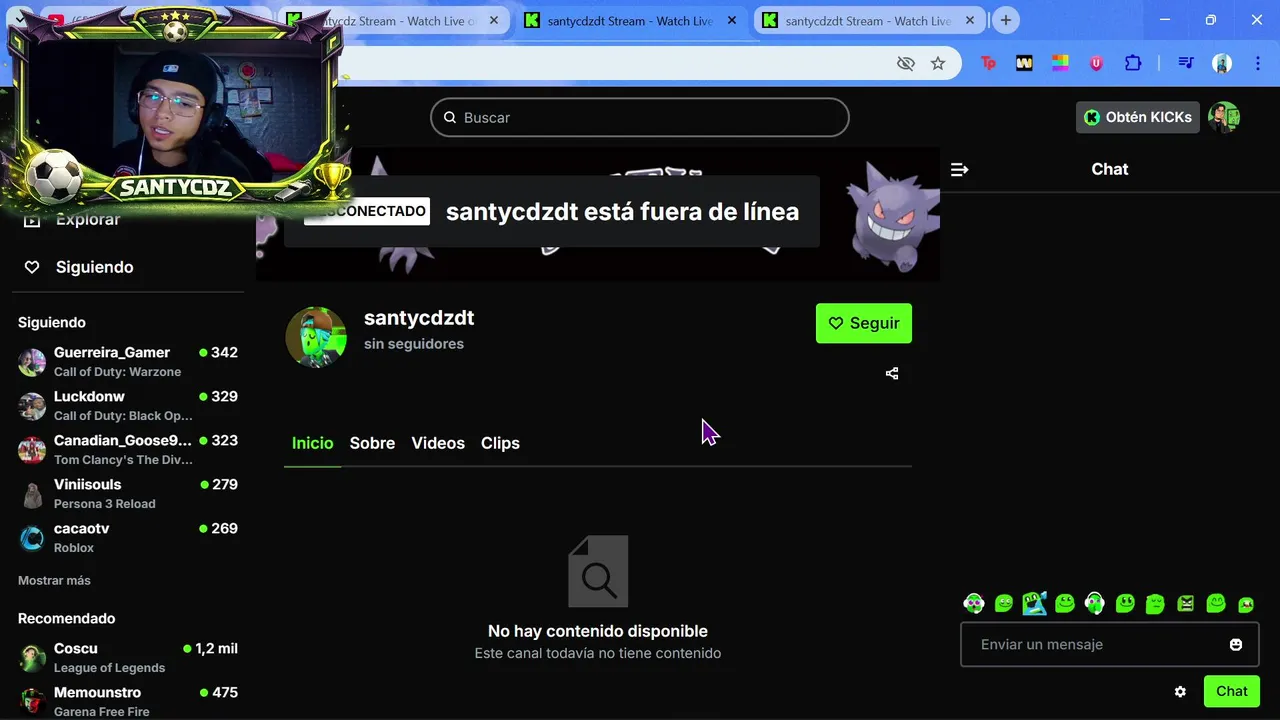
Task: Click Guerreira_Gamer's avatar thumbnail
Action: point(32,362)
